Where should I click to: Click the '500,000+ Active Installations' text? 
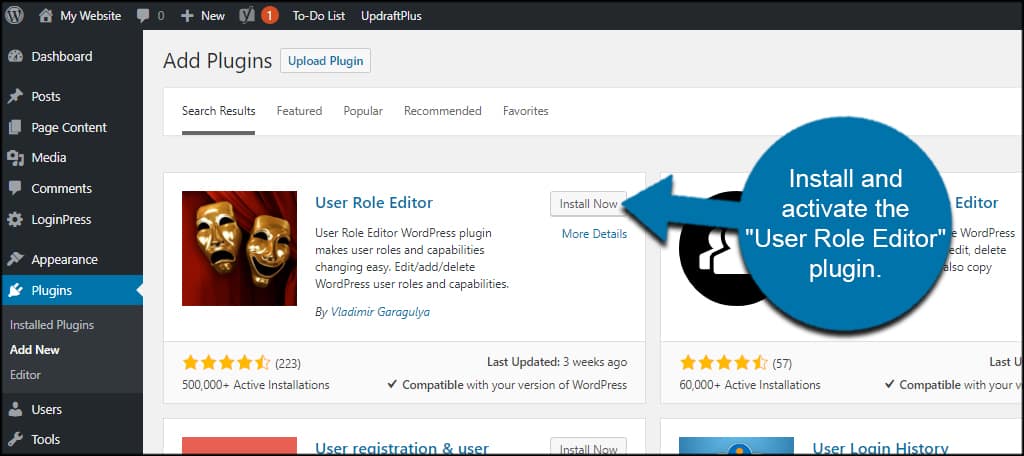click(256, 385)
